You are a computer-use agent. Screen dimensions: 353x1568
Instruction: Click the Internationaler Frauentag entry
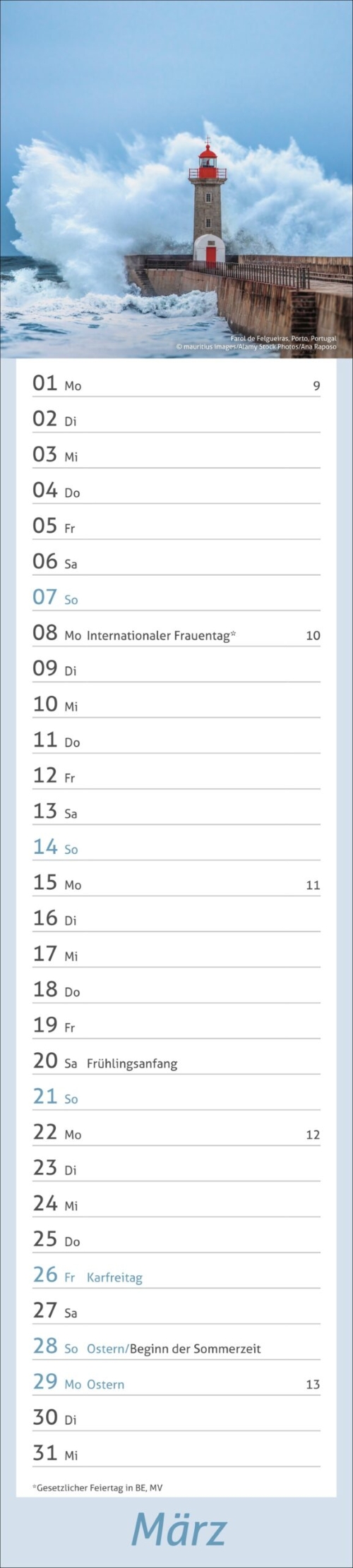click(161, 635)
